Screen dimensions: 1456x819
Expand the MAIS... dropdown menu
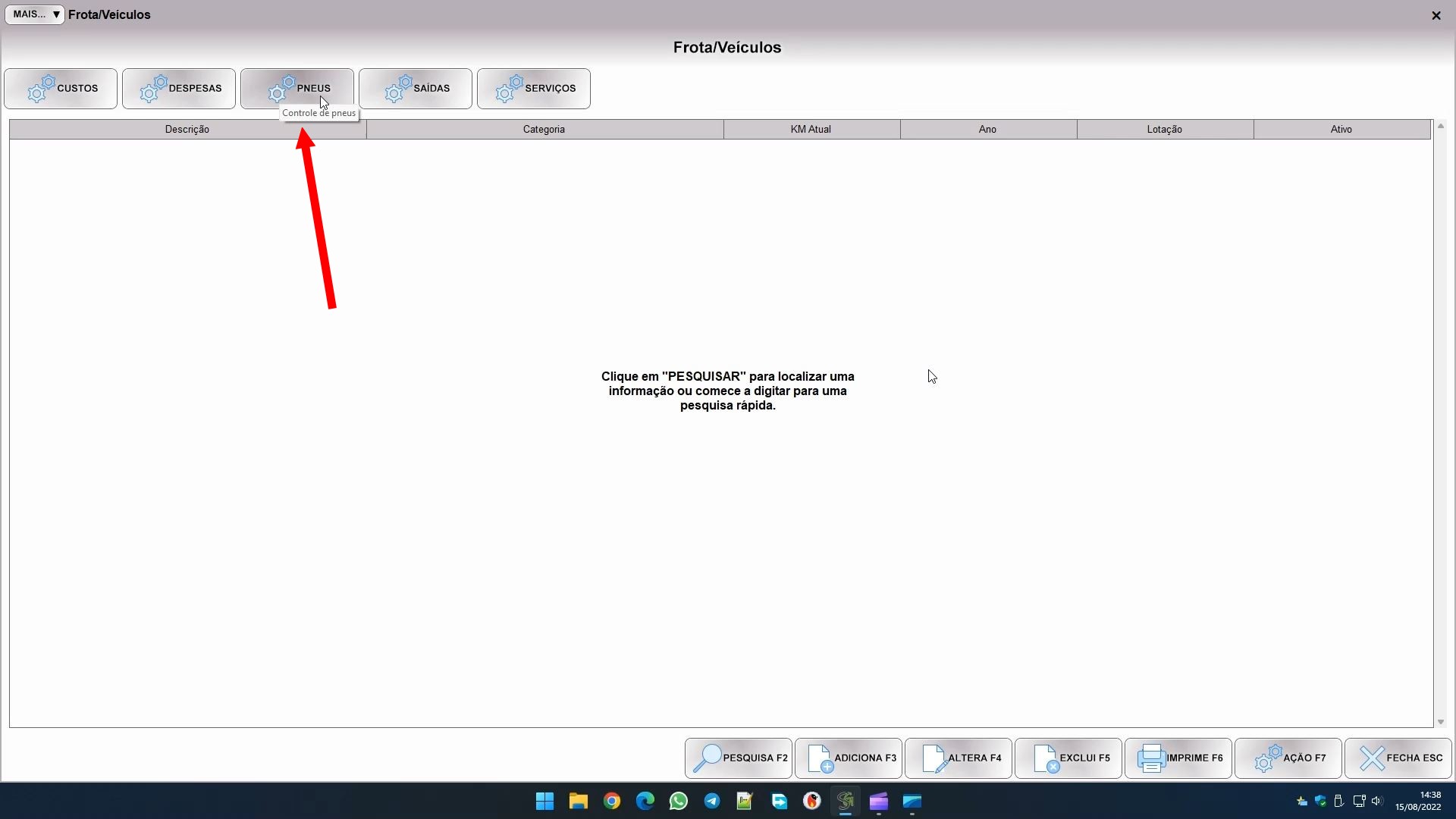point(35,14)
